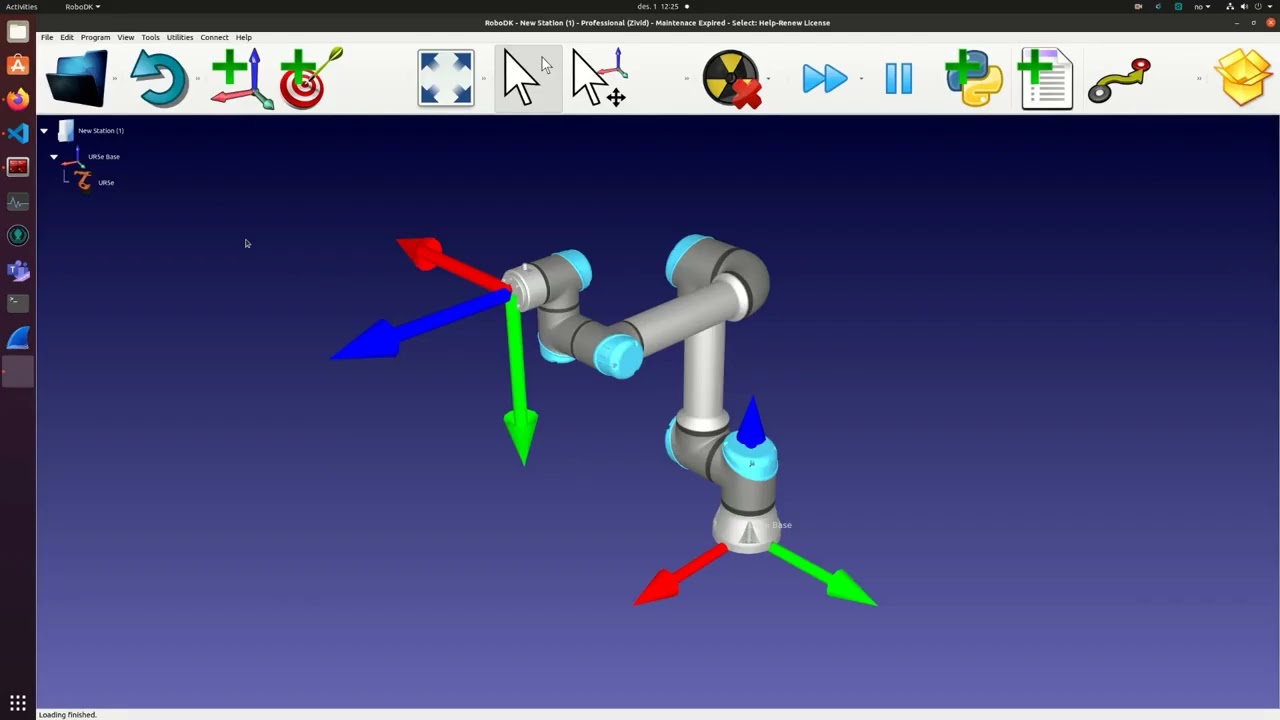The height and width of the screenshot is (720, 1280).
Task: Expand toolbar overflow before library box icon
Action: click(x=1199, y=78)
